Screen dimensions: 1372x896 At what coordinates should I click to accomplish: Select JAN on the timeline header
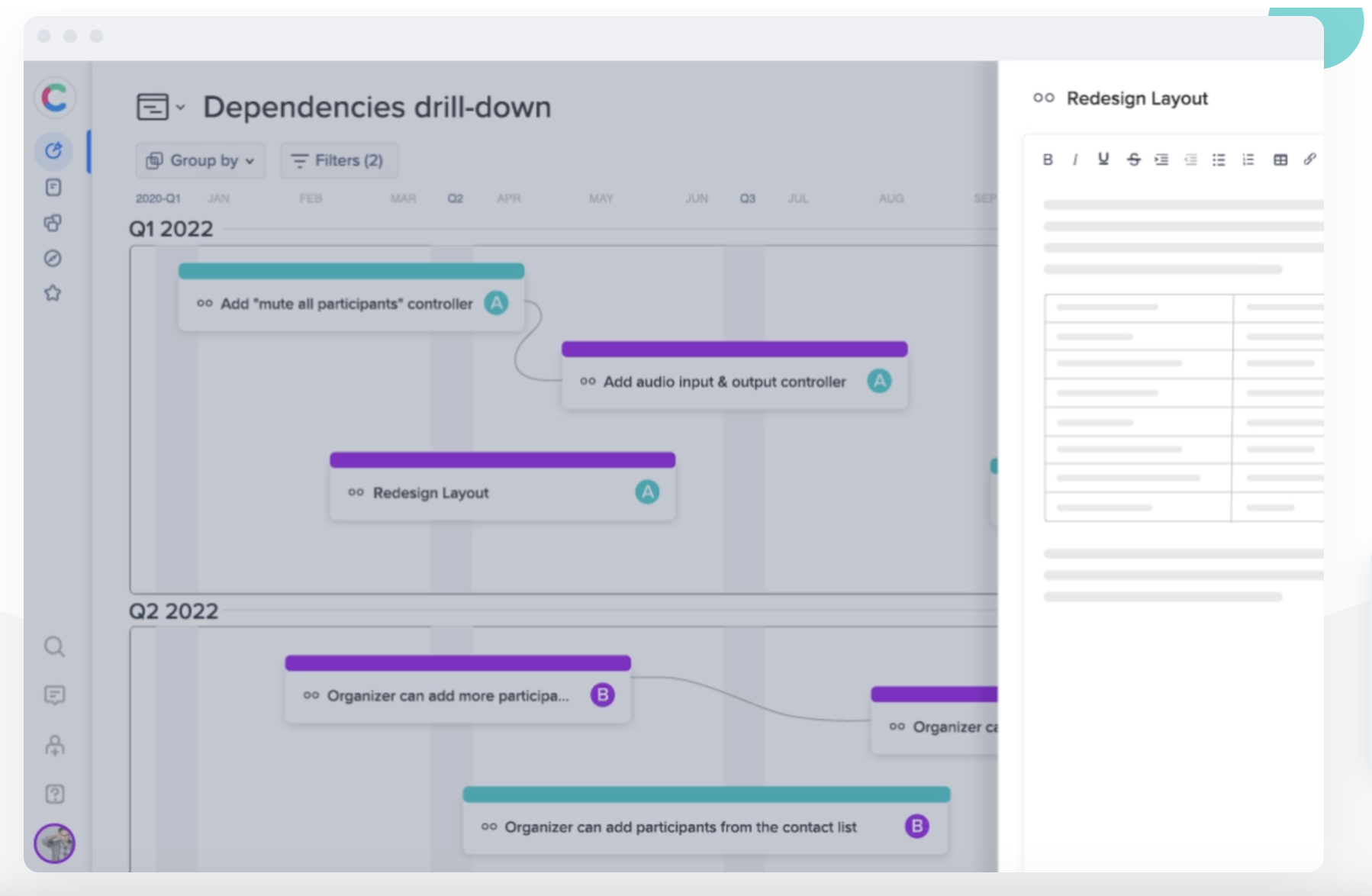click(x=218, y=198)
